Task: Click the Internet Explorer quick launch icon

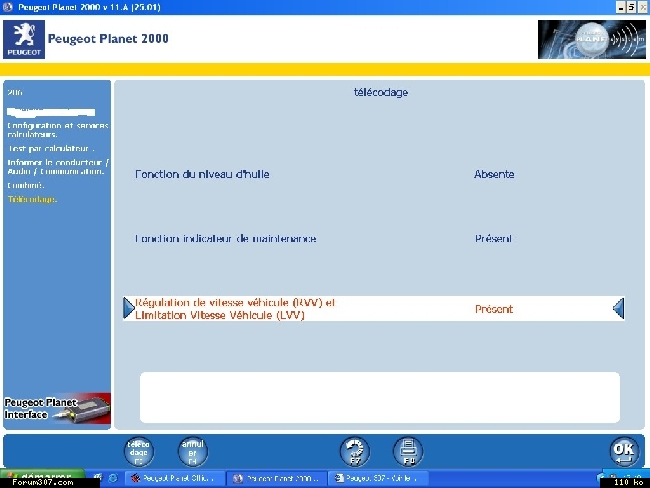Action: click(x=112, y=478)
